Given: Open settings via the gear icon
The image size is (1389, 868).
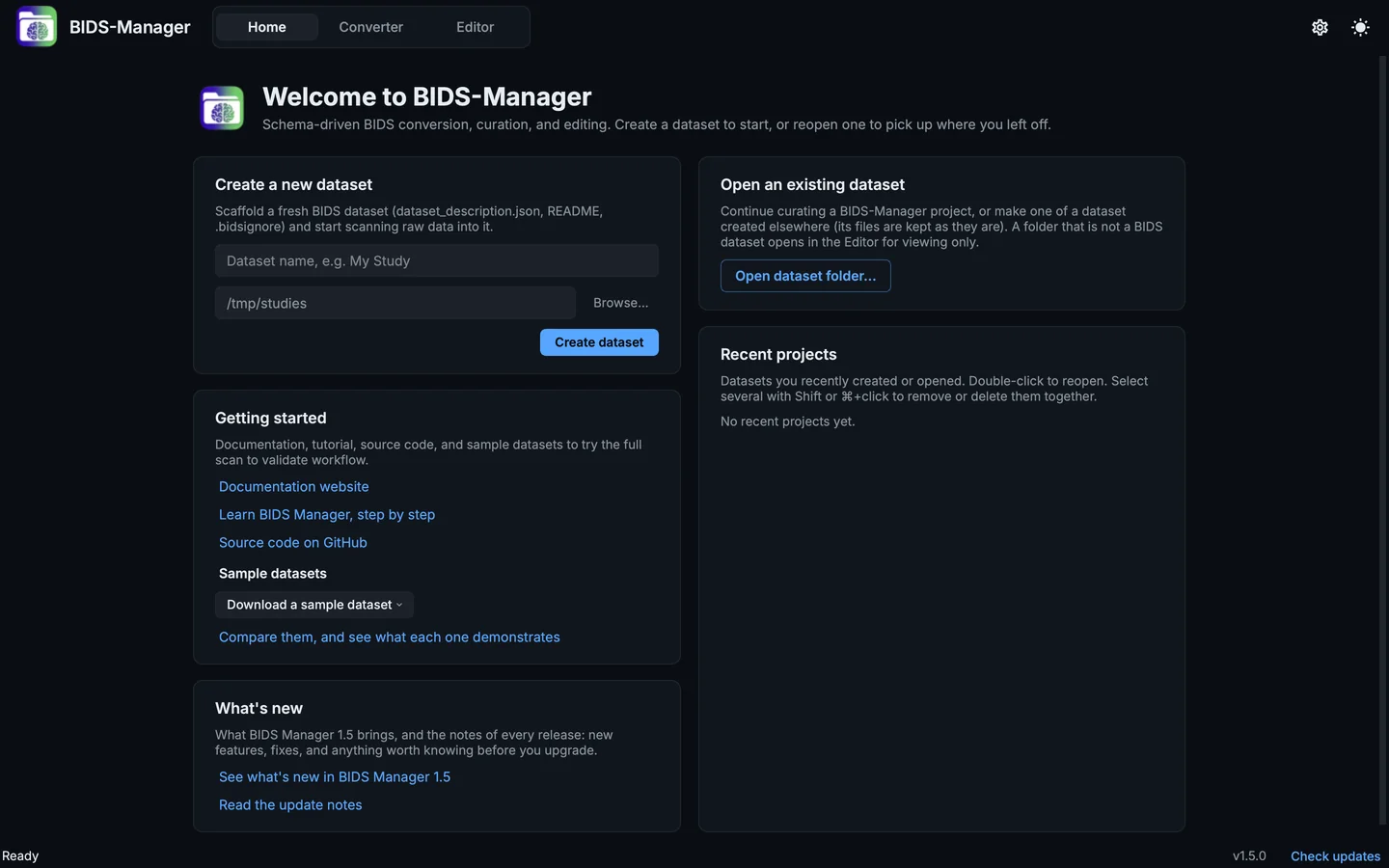Looking at the screenshot, I should pyautogui.click(x=1320, y=27).
